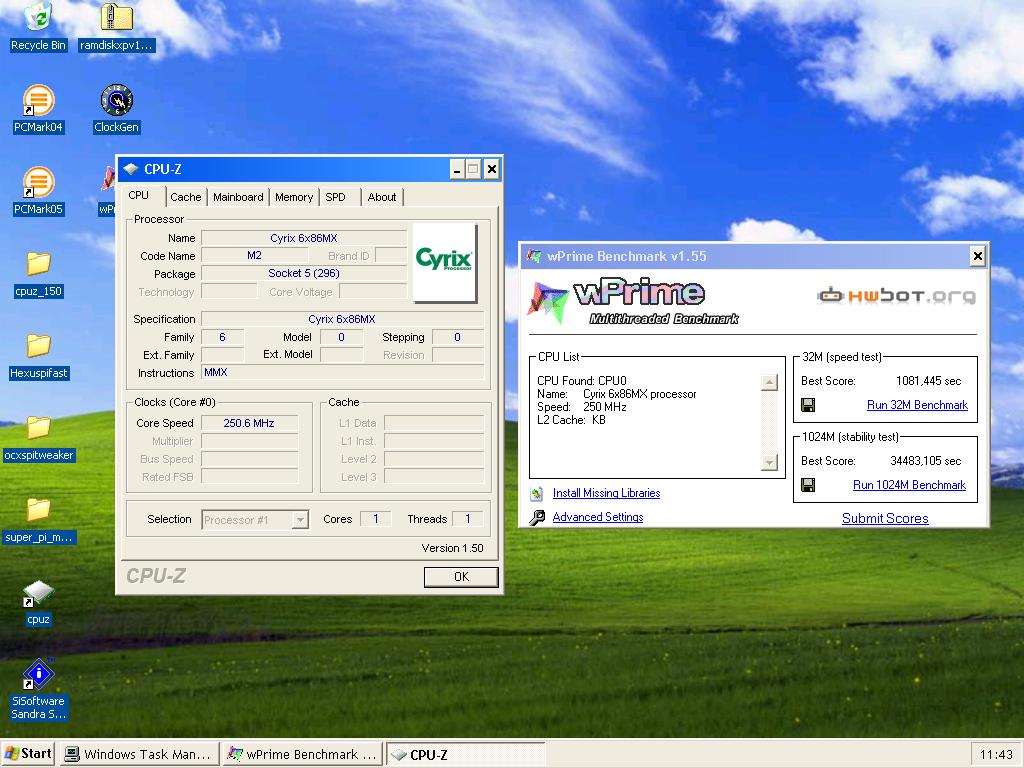
Task: Click the CPU-Z taskbar button
Action: [465, 754]
